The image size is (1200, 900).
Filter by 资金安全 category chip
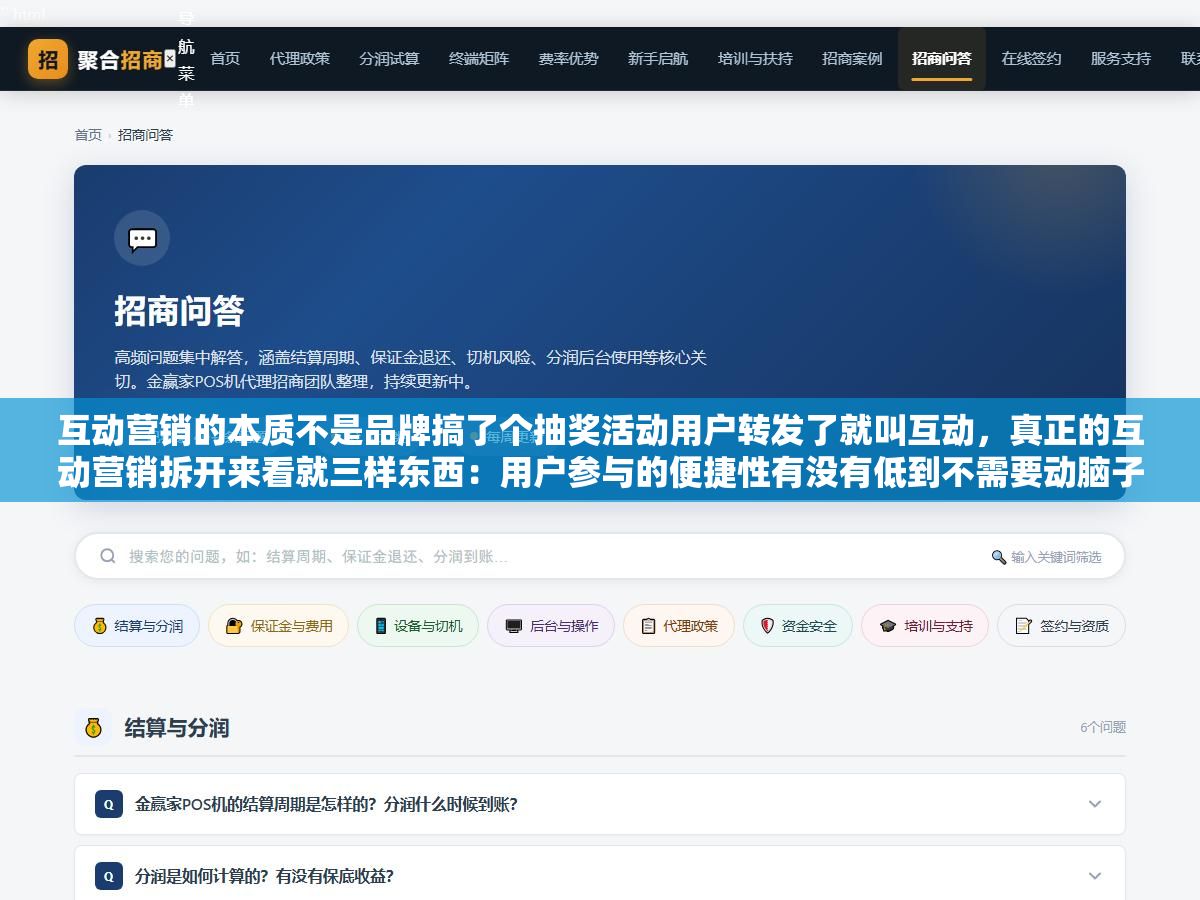[798, 626]
